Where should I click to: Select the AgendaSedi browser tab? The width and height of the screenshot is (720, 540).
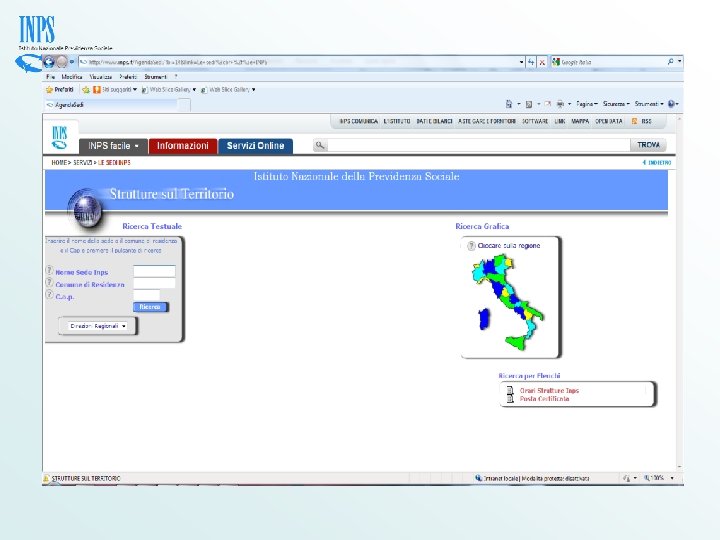point(111,105)
